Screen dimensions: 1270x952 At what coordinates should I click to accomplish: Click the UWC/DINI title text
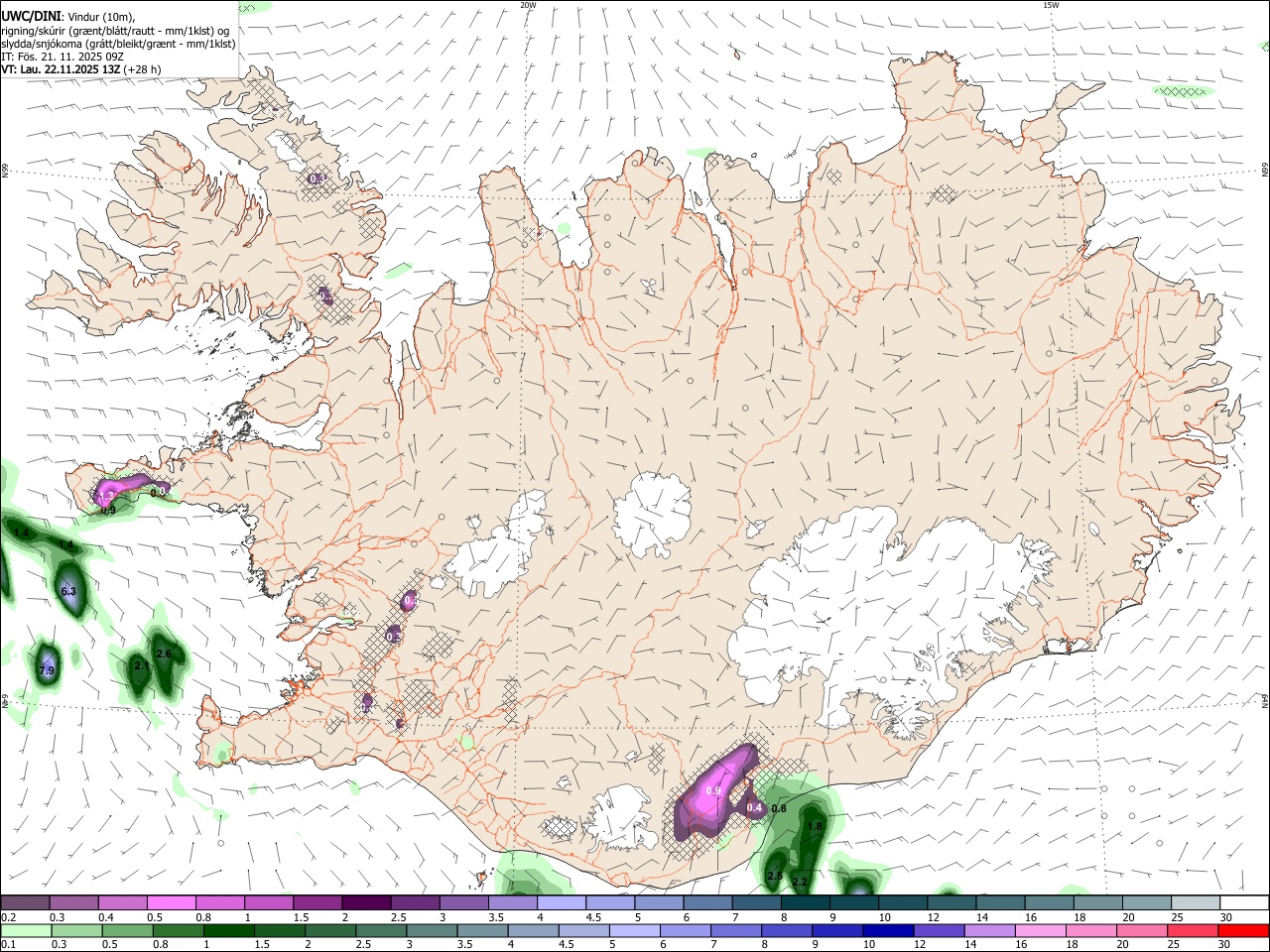(32, 17)
